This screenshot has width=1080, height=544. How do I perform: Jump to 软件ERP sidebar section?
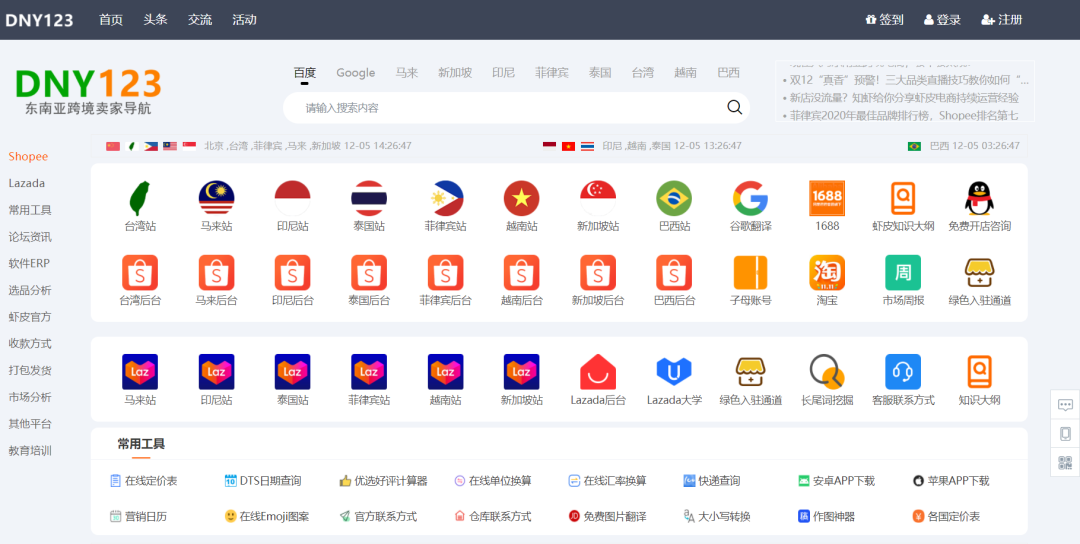[29, 263]
